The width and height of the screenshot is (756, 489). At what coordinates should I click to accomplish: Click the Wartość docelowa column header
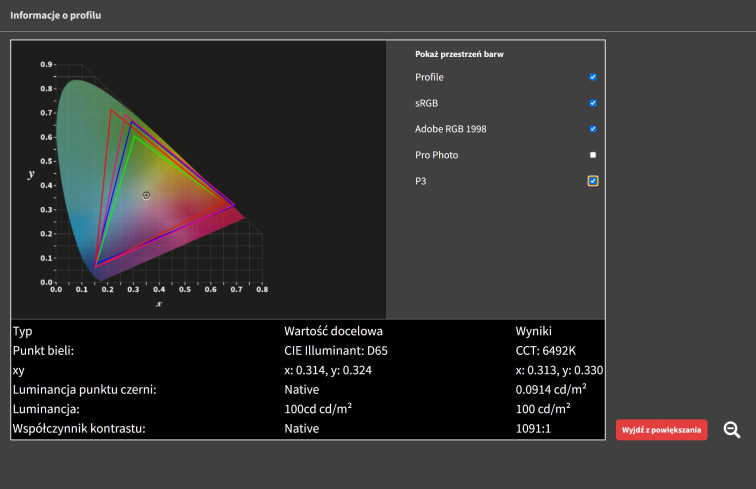point(334,331)
